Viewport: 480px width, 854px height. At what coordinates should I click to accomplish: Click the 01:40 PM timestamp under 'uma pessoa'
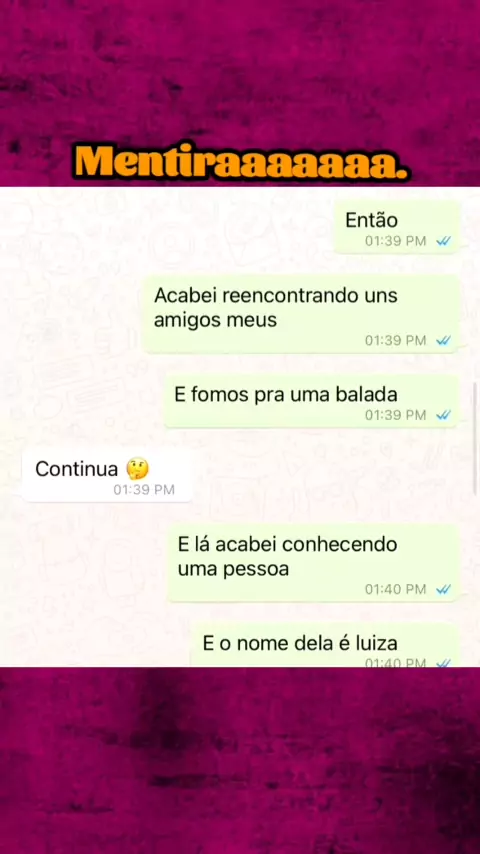[396, 589]
